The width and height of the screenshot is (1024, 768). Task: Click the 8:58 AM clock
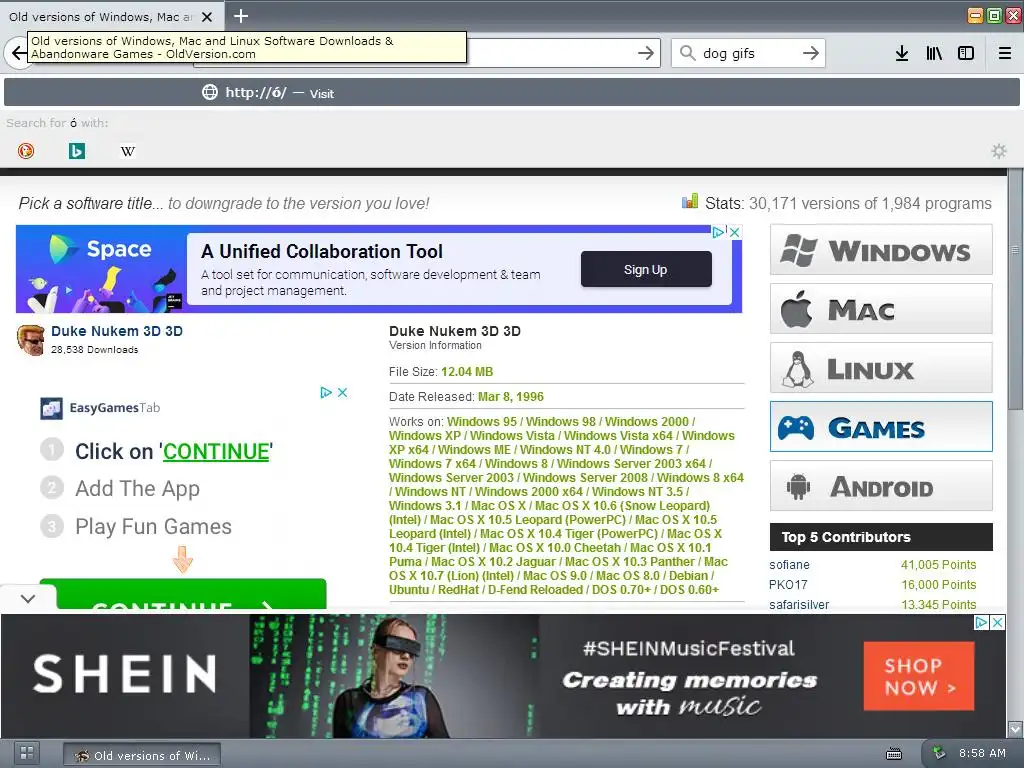coord(982,753)
